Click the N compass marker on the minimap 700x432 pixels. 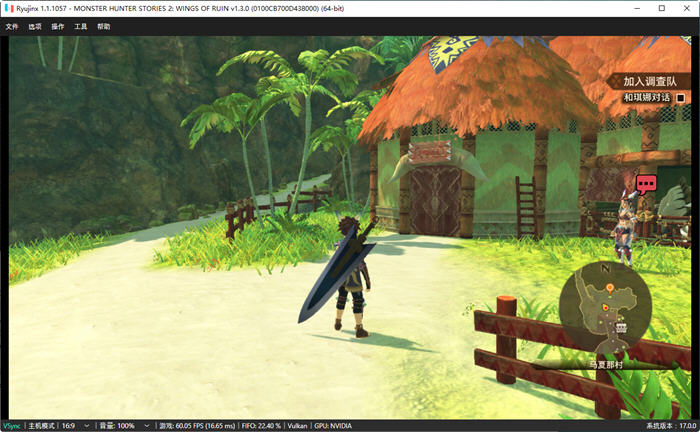pyautogui.click(x=605, y=268)
